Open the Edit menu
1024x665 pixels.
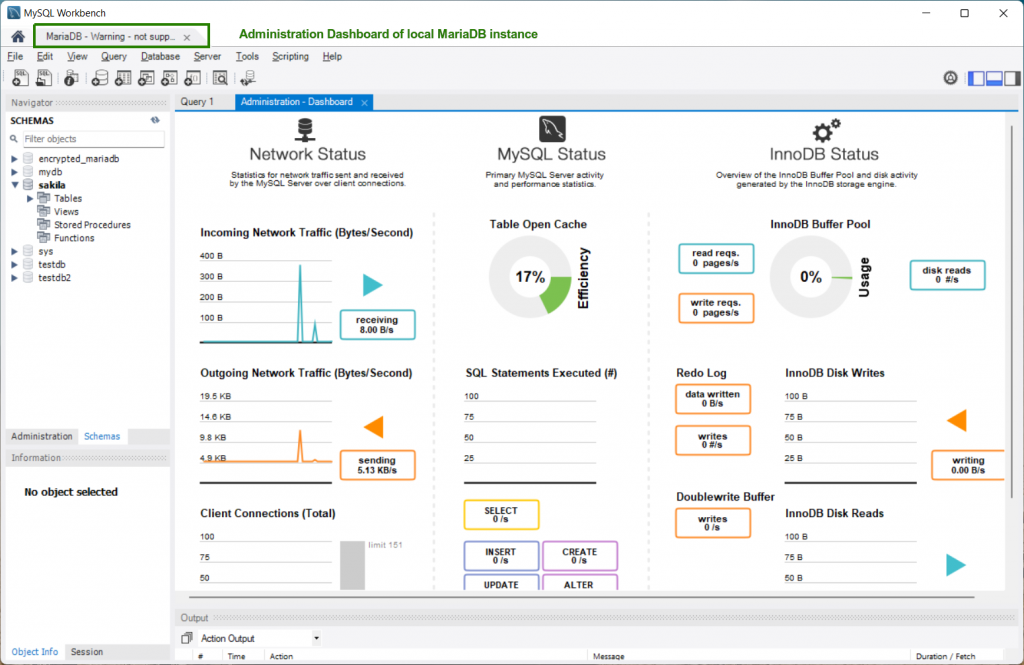click(x=45, y=56)
